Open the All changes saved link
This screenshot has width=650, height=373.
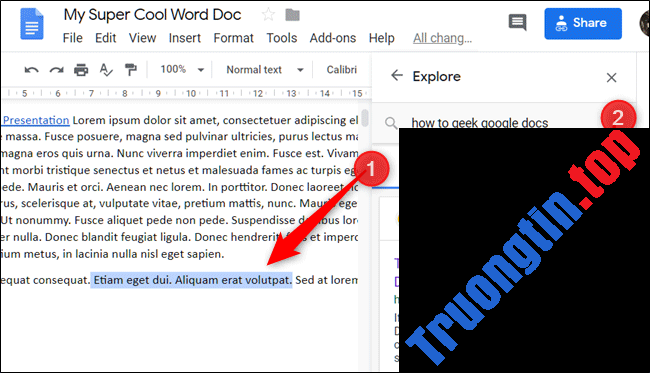pyautogui.click(x=442, y=38)
